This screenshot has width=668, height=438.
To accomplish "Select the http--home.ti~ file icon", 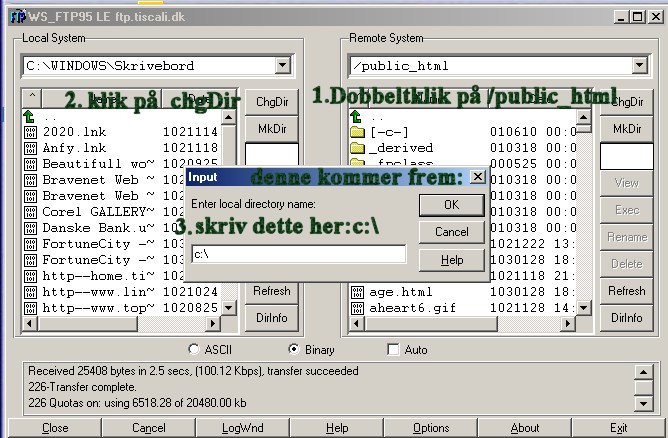I will [x=30, y=276].
